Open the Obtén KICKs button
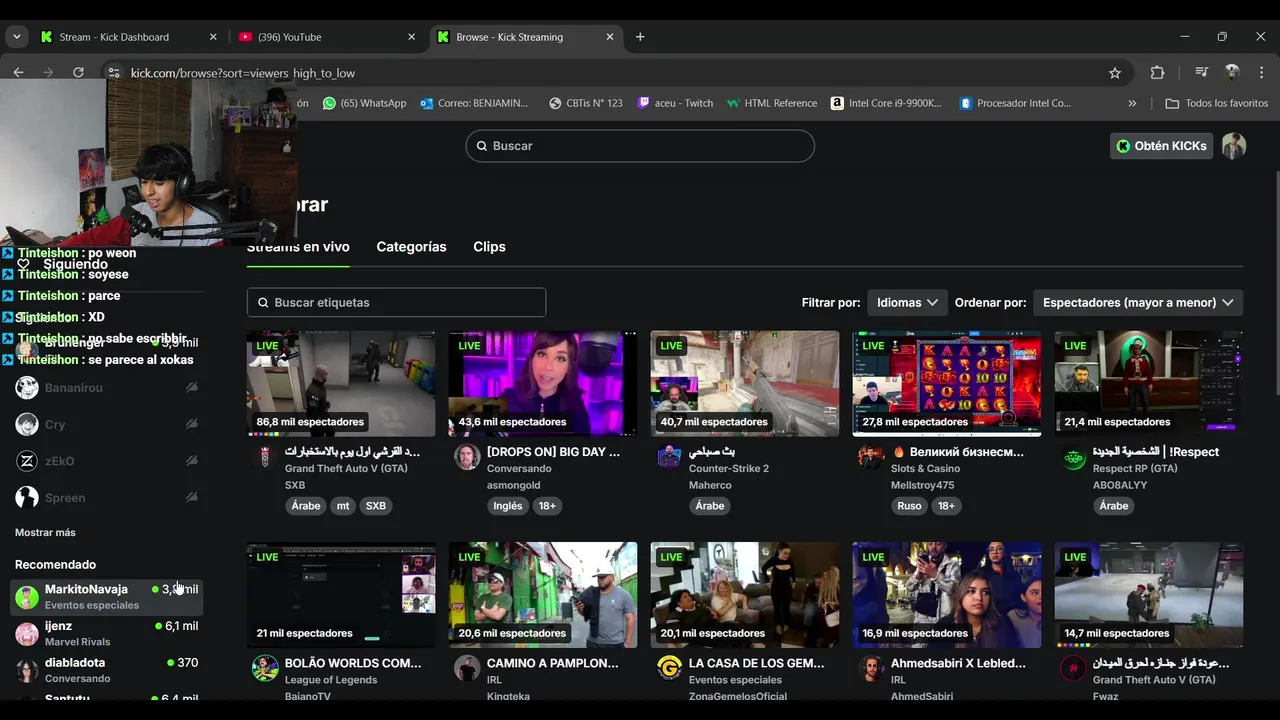 pyautogui.click(x=1161, y=146)
